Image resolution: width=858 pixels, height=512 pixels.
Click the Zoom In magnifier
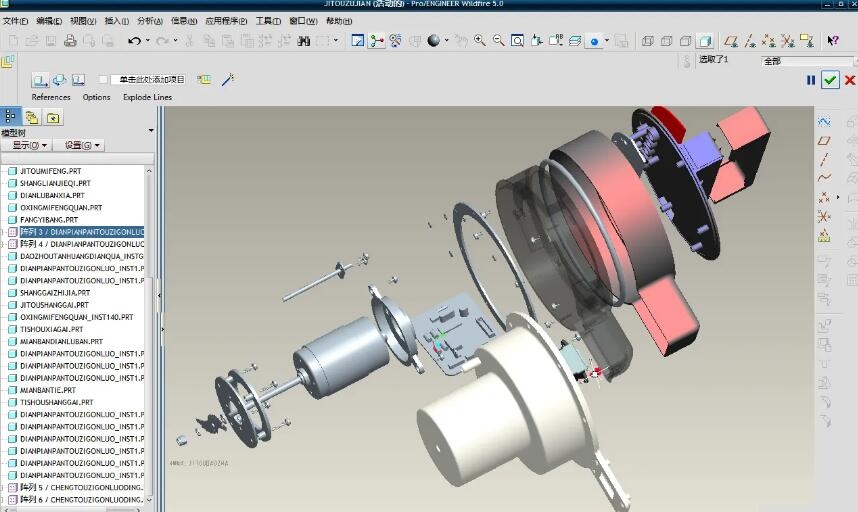click(480, 40)
